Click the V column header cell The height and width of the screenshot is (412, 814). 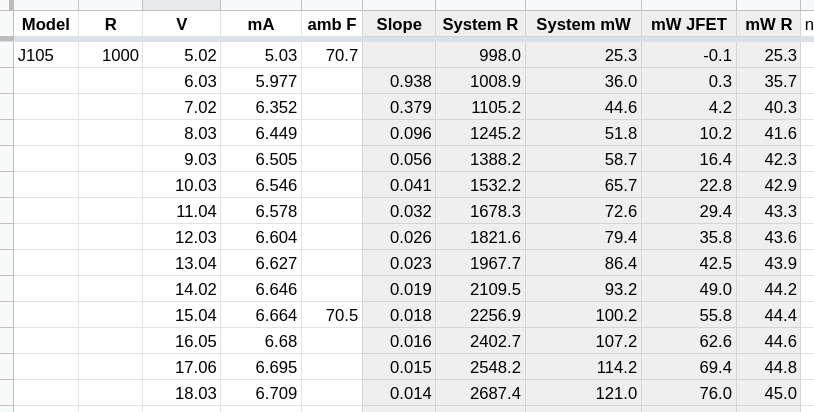182,24
